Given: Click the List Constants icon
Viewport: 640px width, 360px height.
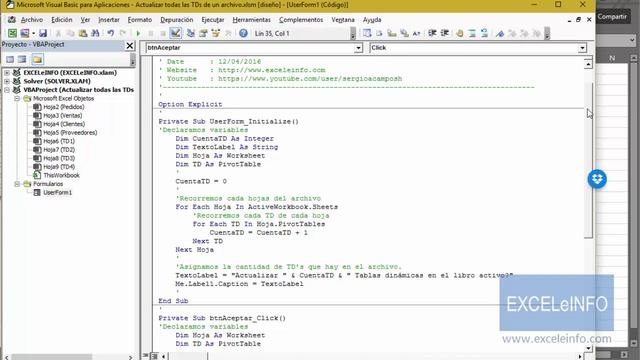Looking at the screenshot, I should [x=379, y=33].
